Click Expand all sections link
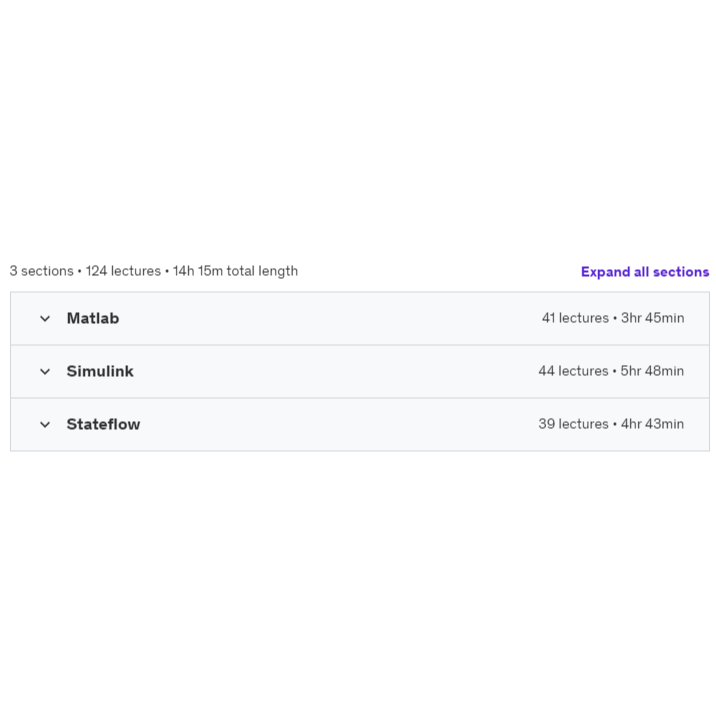The image size is (716, 716). click(644, 272)
